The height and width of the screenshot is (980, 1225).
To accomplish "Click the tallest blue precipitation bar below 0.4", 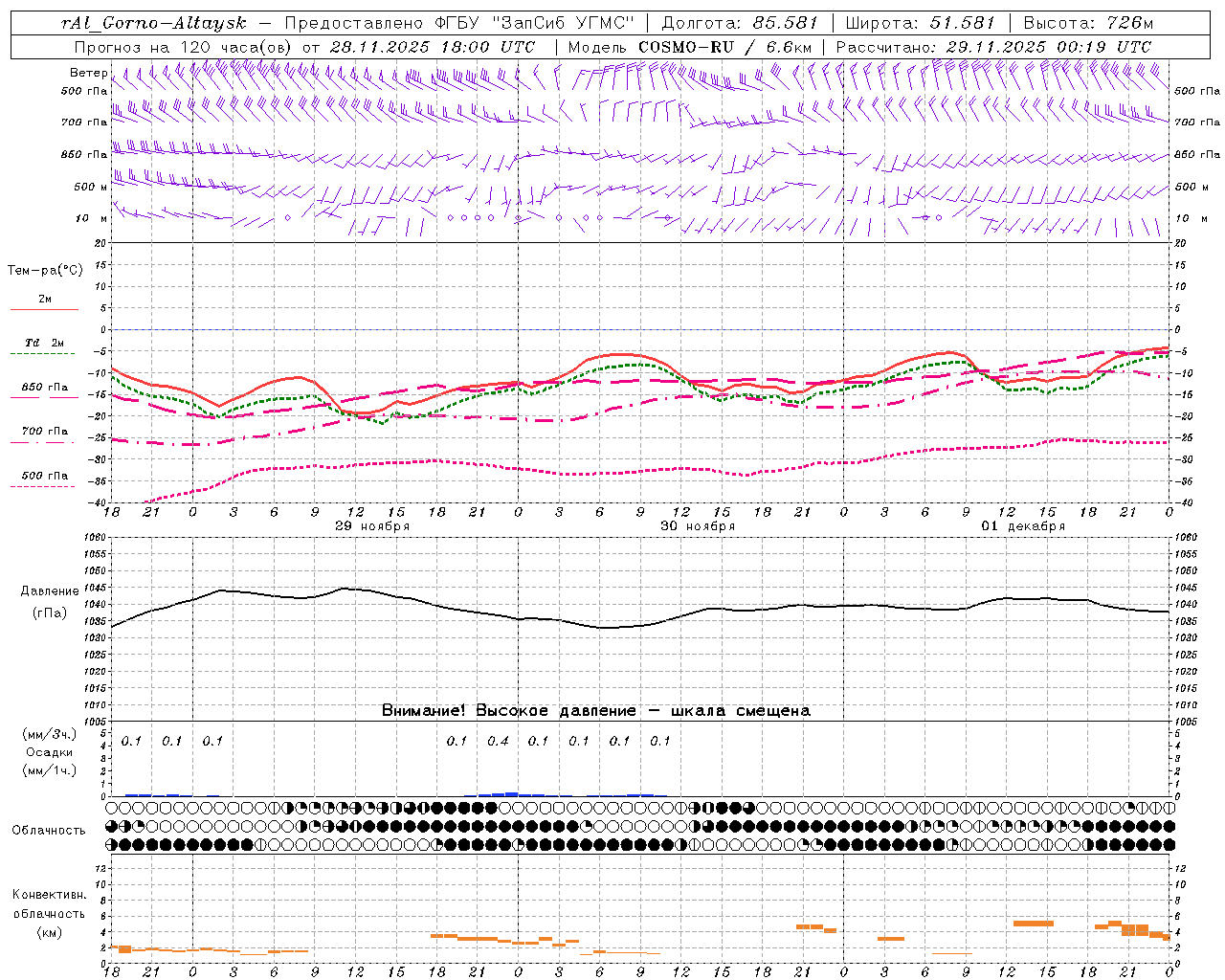I will tap(511, 794).
